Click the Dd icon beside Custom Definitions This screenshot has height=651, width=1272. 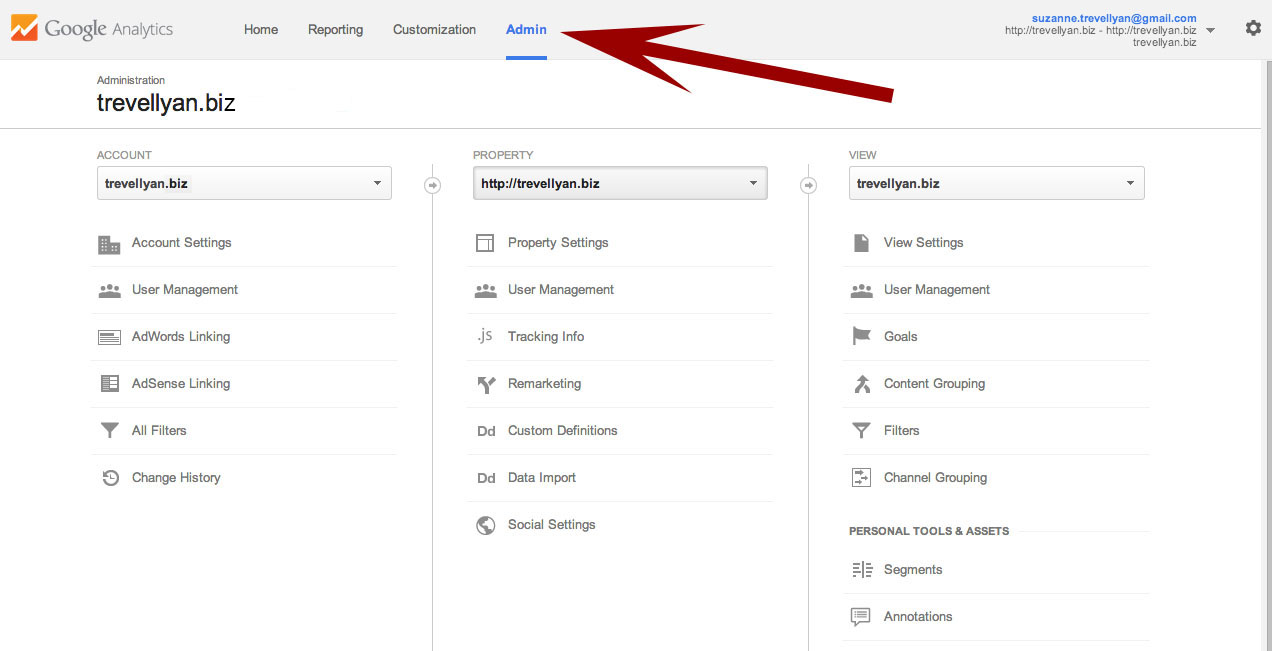[486, 431]
